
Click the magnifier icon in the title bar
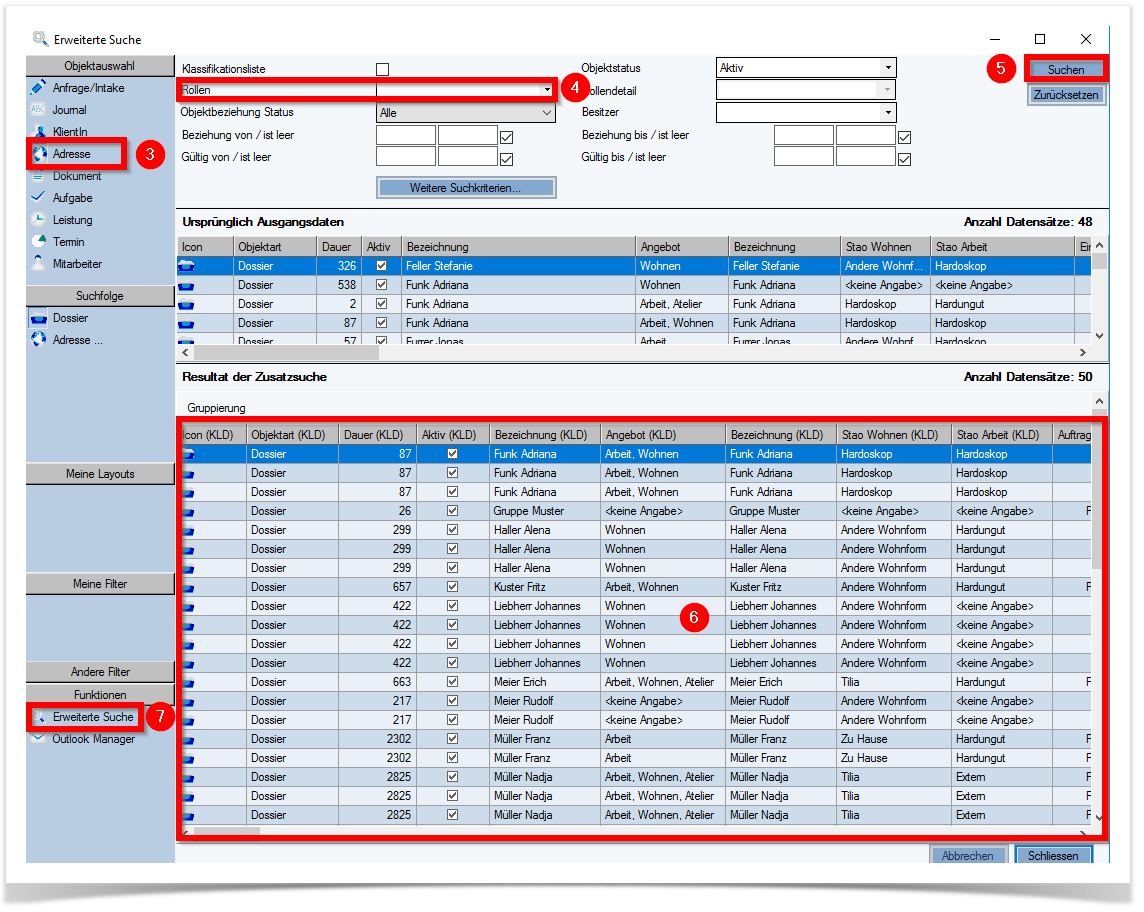pyautogui.click(x=39, y=39)
